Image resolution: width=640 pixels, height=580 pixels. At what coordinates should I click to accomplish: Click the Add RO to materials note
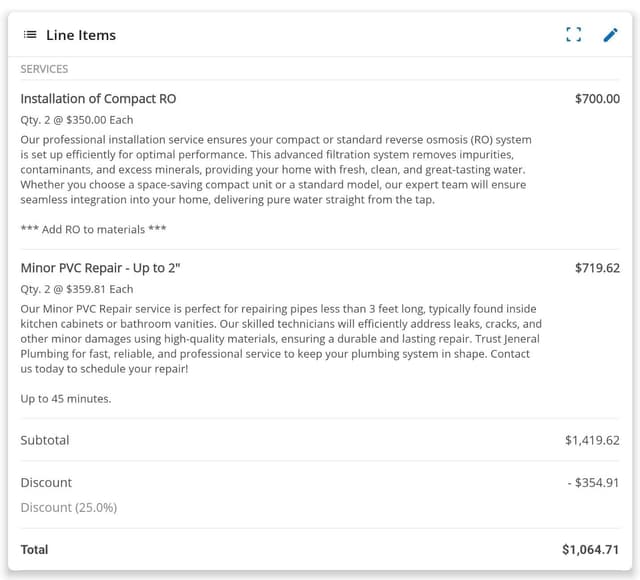[x=94, y=229]
